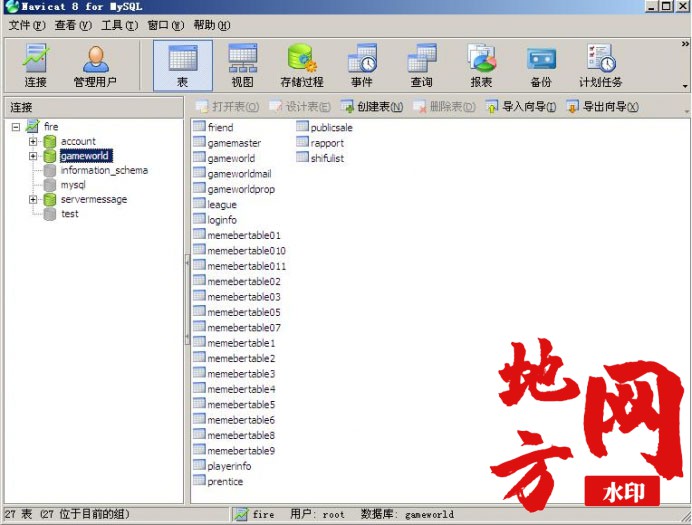
Task: Expand the account database node
Action: pos(33,142)
